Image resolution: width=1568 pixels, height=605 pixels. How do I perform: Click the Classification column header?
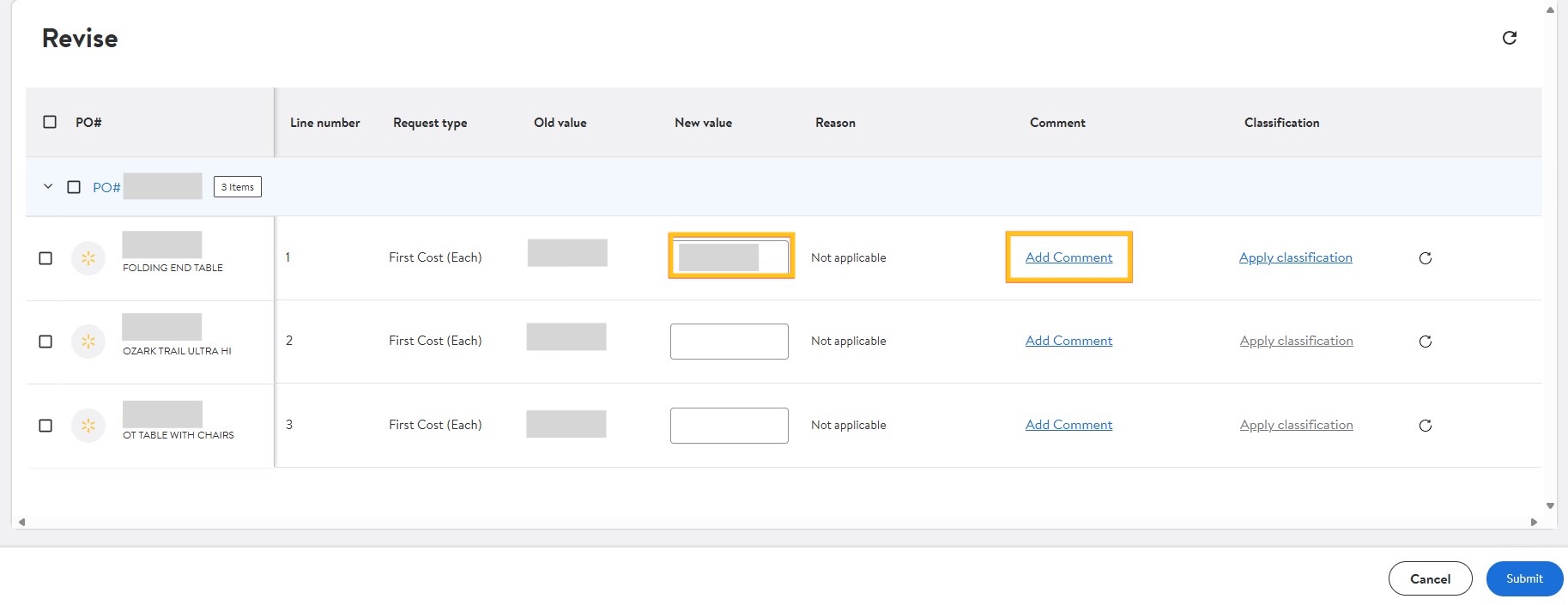click(x=1282, y=123)
